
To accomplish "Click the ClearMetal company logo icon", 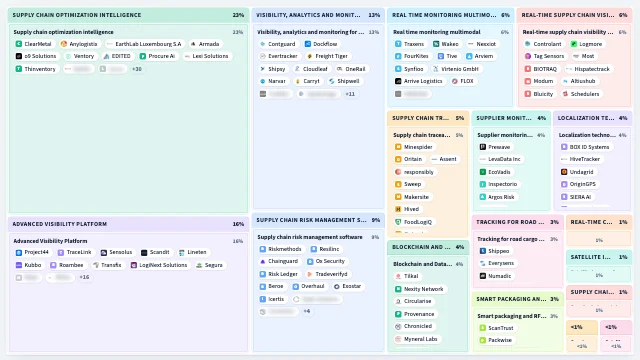I will 19,44.
